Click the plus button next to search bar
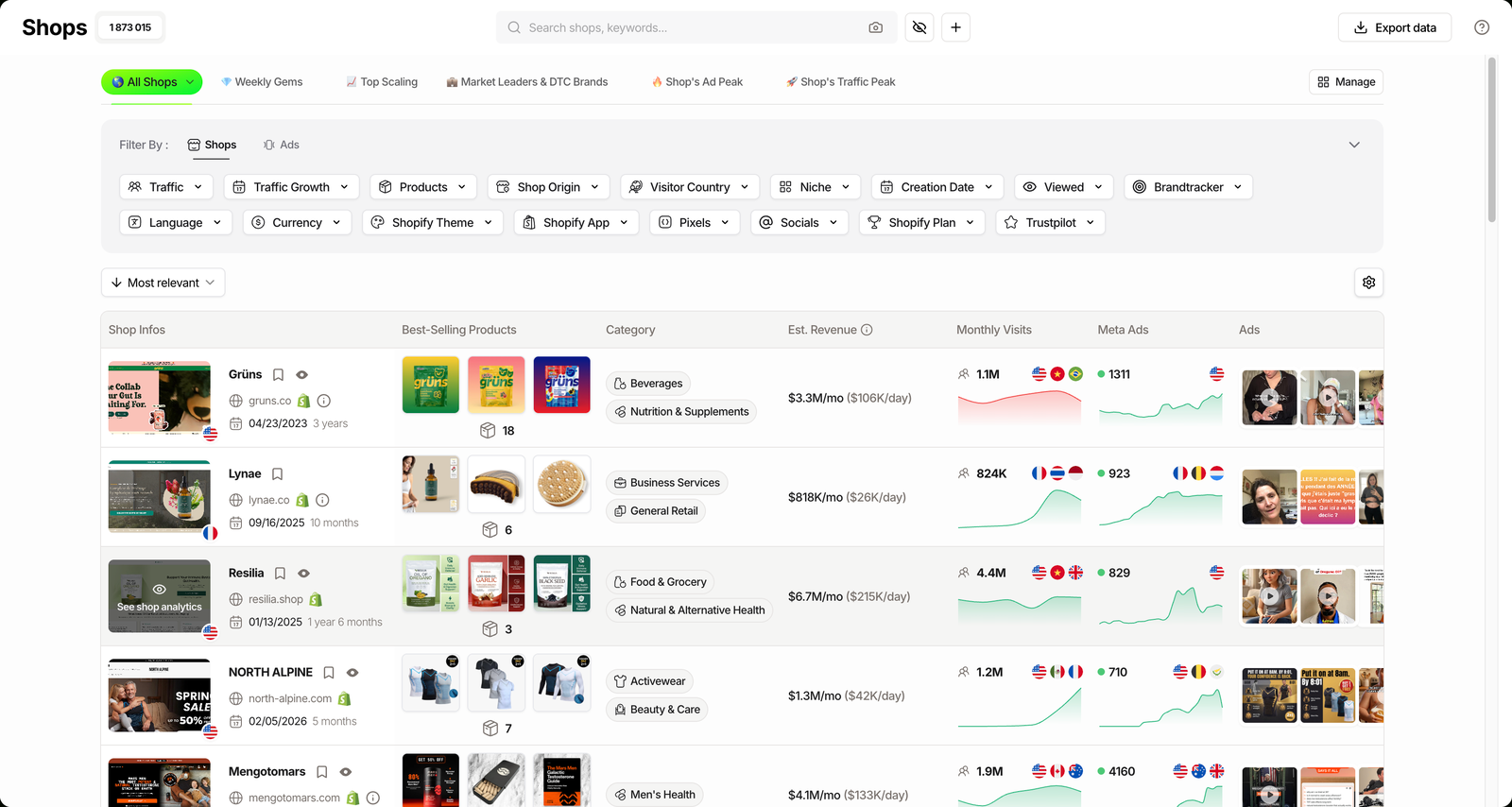1512x807 pixels. click(x=955, y=27)
